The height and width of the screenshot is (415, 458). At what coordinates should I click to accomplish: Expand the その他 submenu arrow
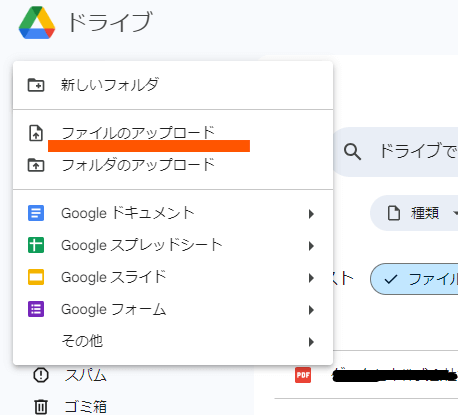click(311, 342)
